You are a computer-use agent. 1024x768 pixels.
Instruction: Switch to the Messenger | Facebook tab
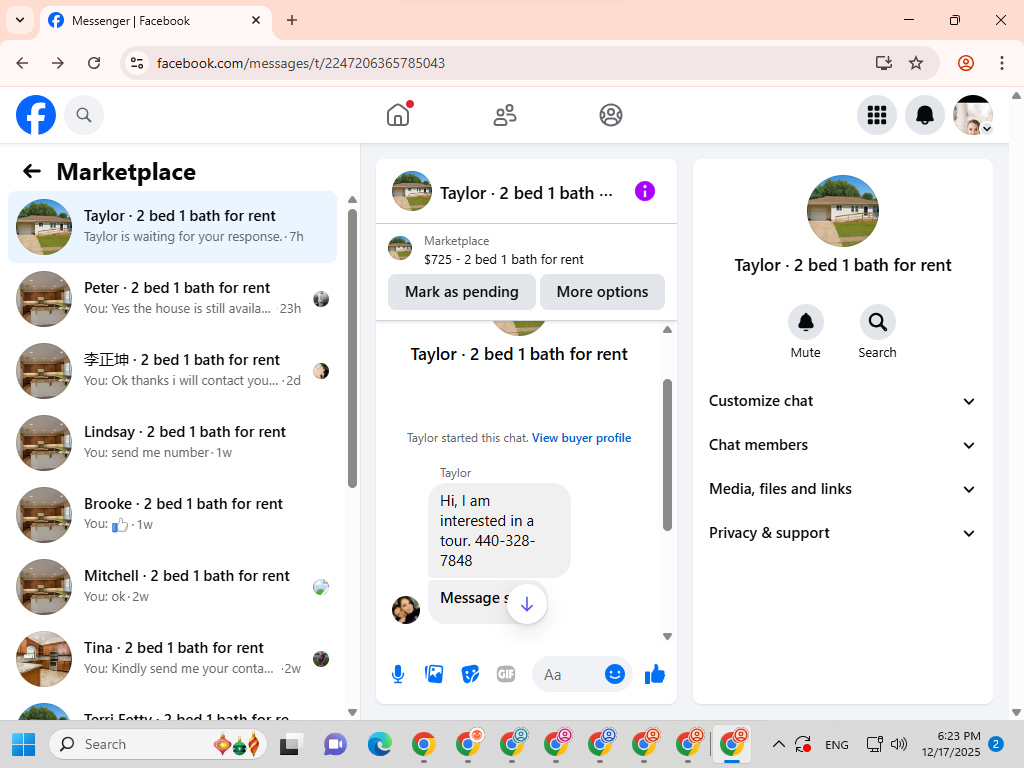click(155, 21)
